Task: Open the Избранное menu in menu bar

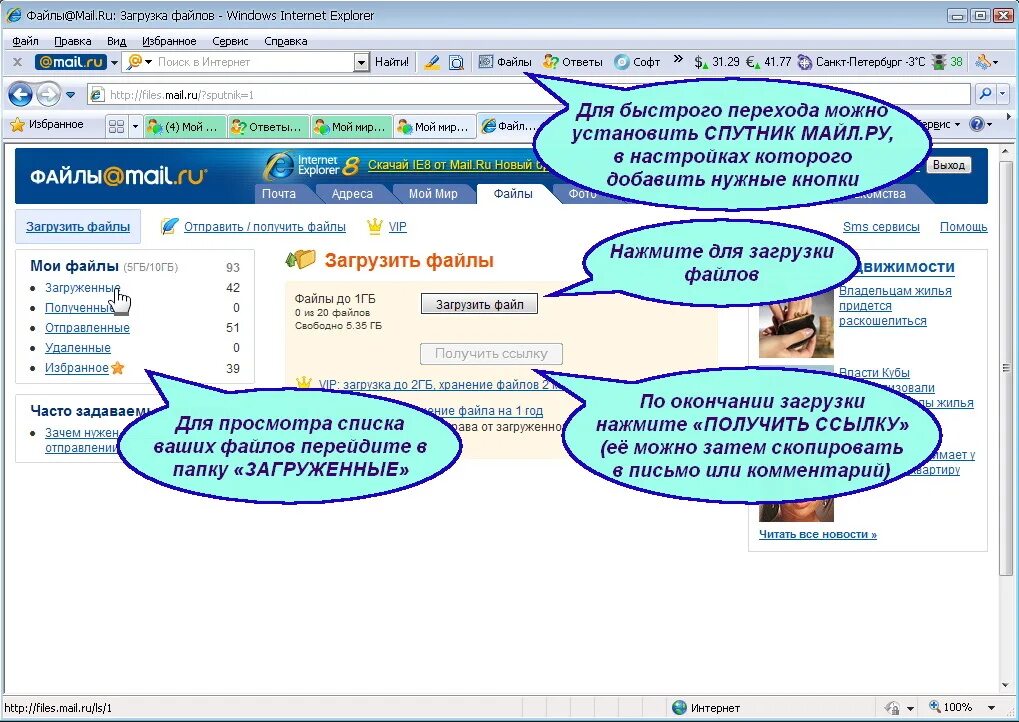Action: coord(169,41)
